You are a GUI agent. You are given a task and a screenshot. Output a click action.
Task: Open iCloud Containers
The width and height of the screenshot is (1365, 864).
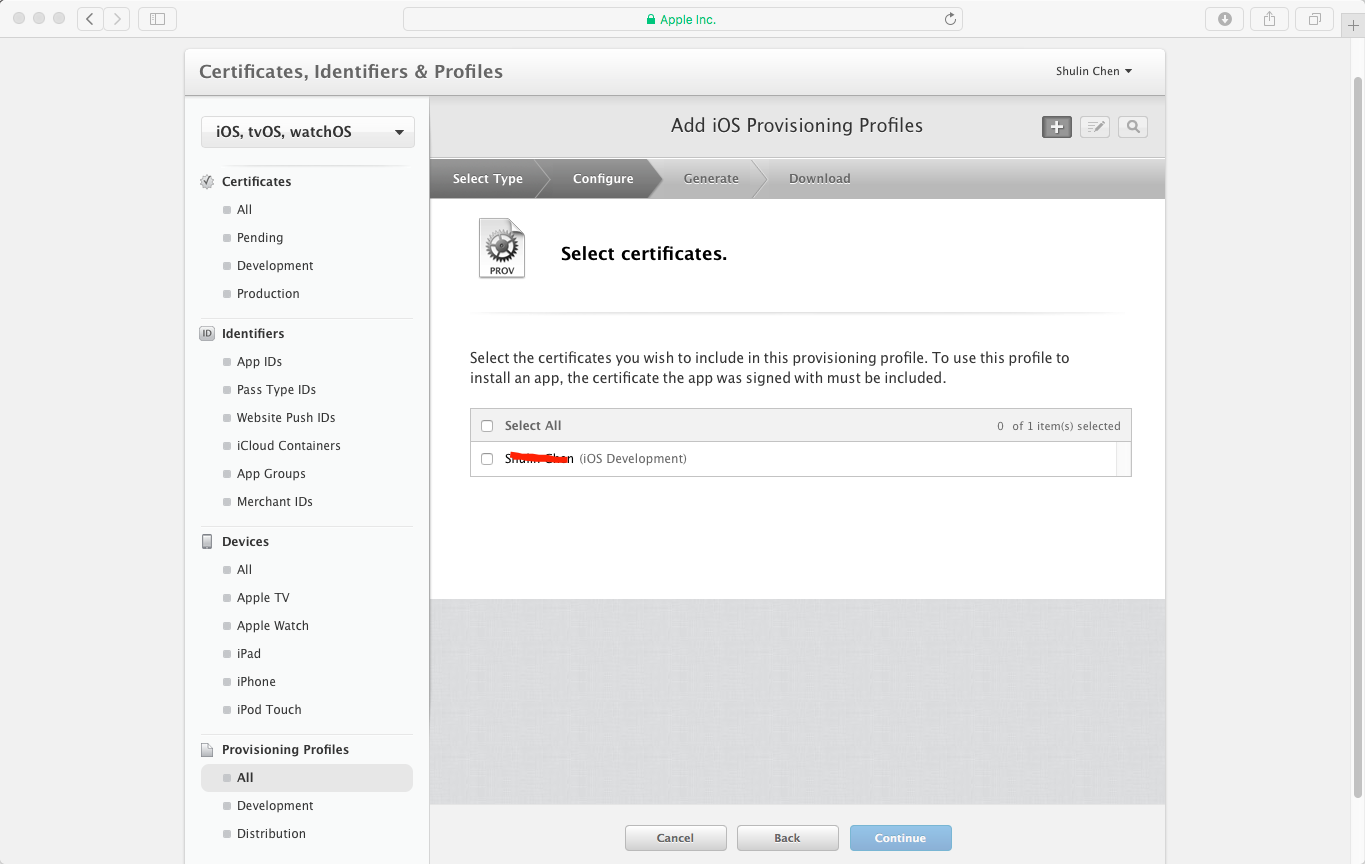pyautogui.click(x=288, y=446)
